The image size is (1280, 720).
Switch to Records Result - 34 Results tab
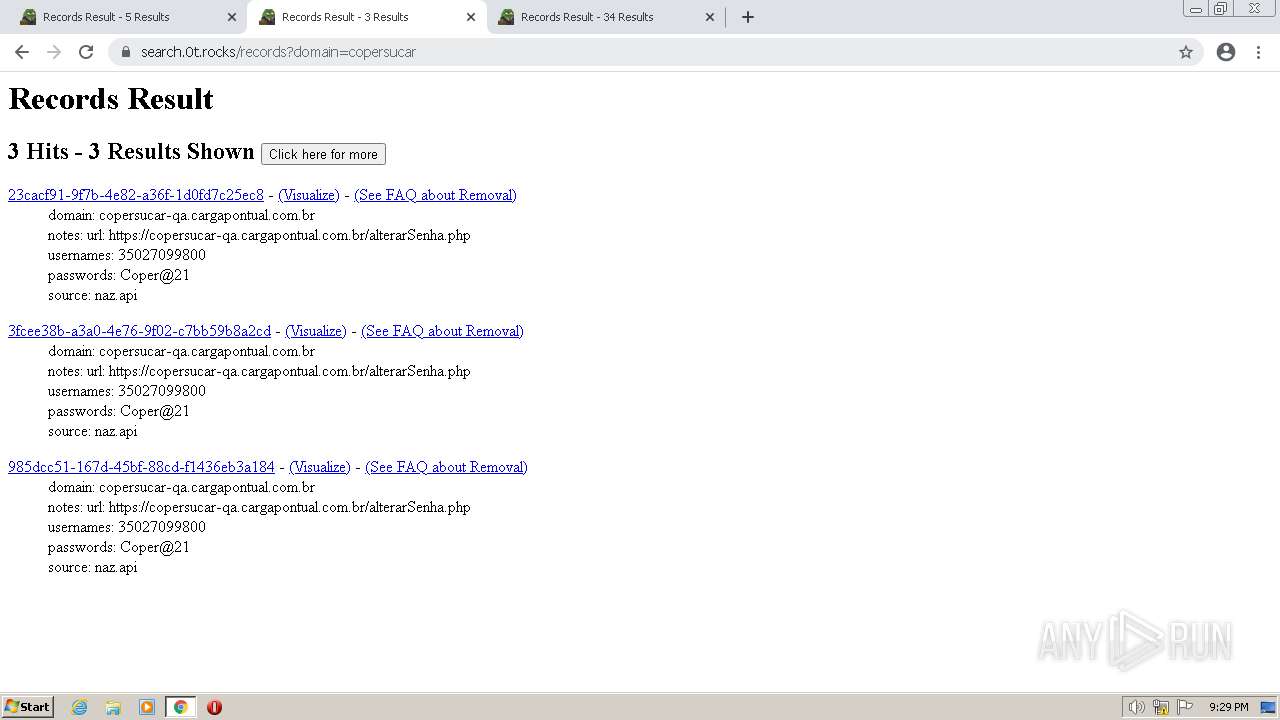tap(605, 17)
